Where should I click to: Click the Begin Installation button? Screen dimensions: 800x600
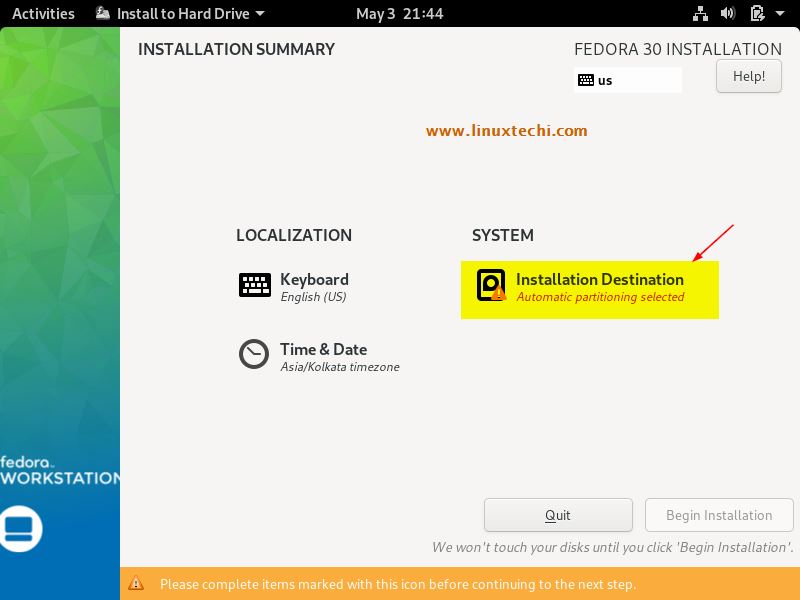click(719, 515)
